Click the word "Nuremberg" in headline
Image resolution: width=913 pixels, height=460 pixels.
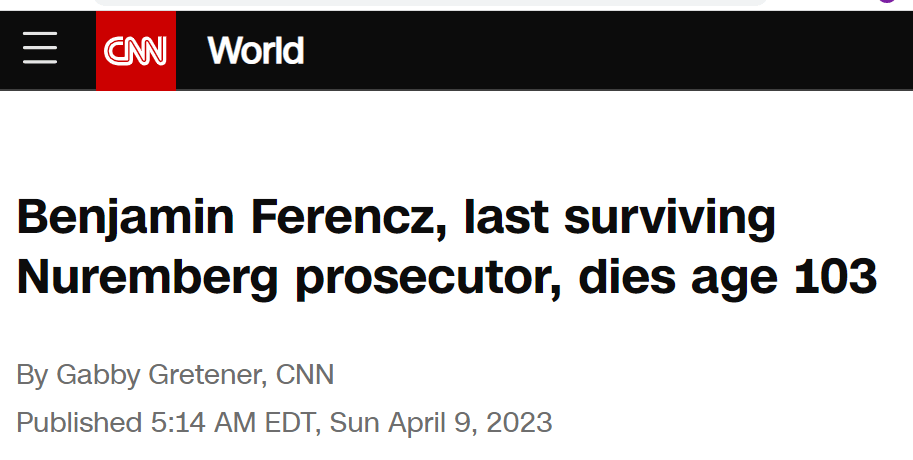[144, 276]
